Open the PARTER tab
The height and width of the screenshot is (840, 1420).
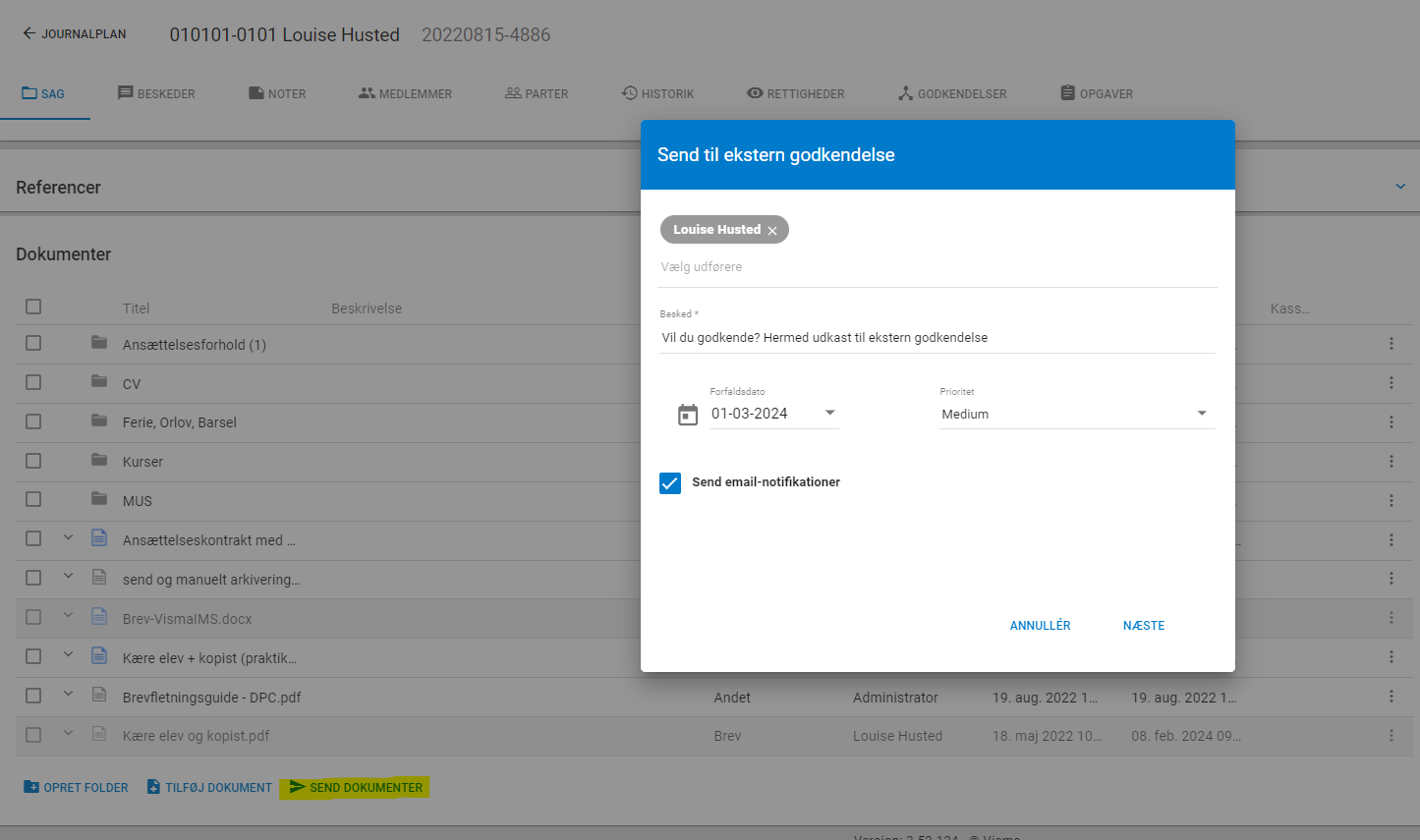(x=537, y=93)
